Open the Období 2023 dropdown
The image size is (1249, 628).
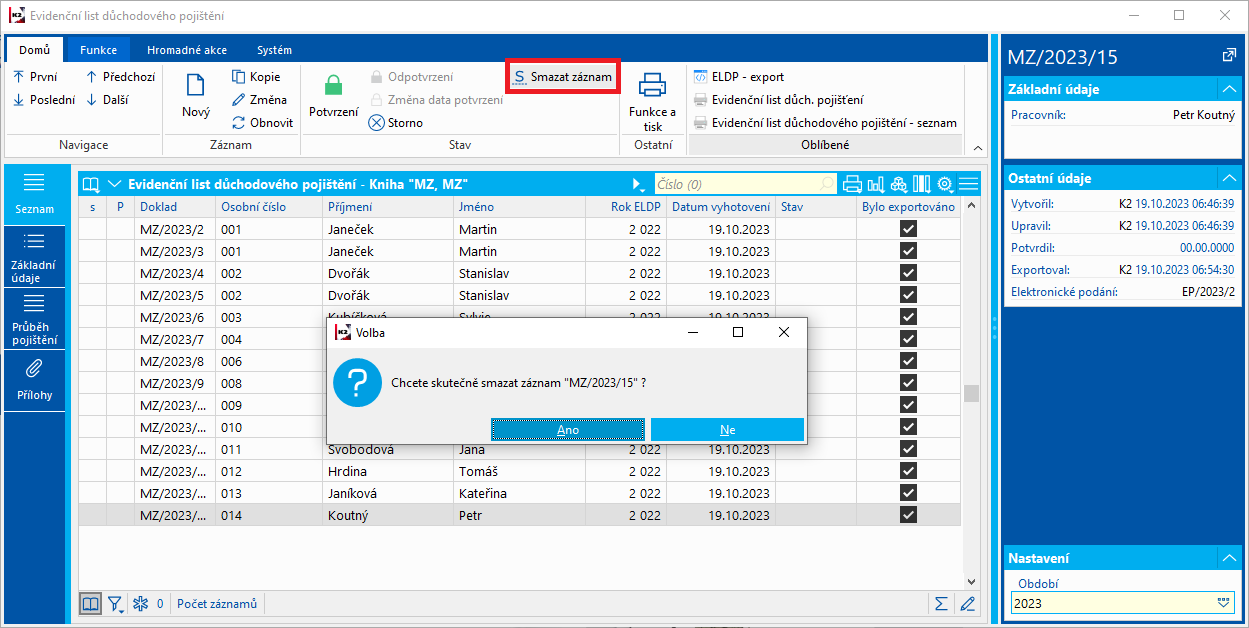tap(1224, 602)
